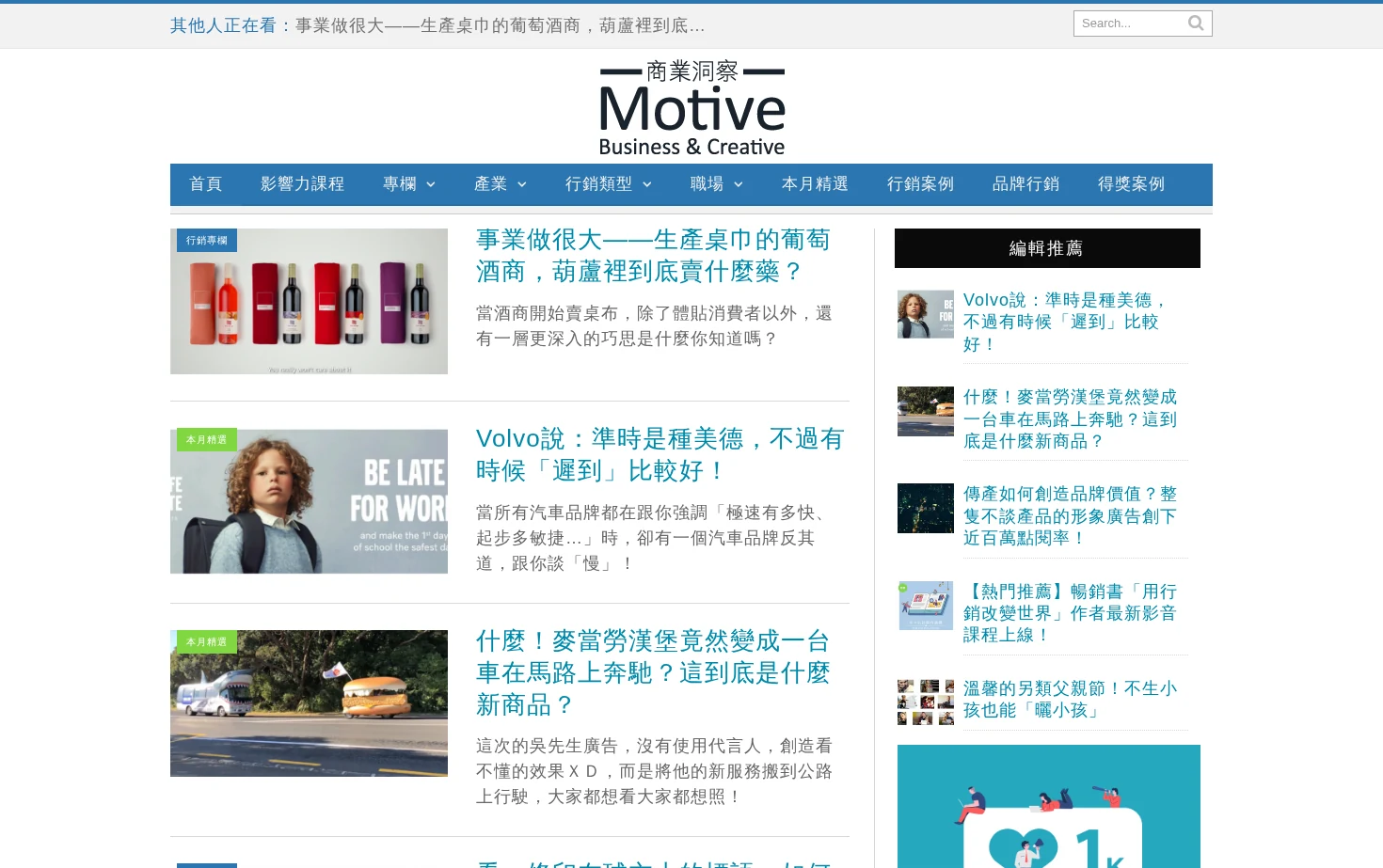The image size is (1383, 868).
Task: Open main headline 什麼！麥當勞漢堡竟然變成一台車
Action: 653,672
